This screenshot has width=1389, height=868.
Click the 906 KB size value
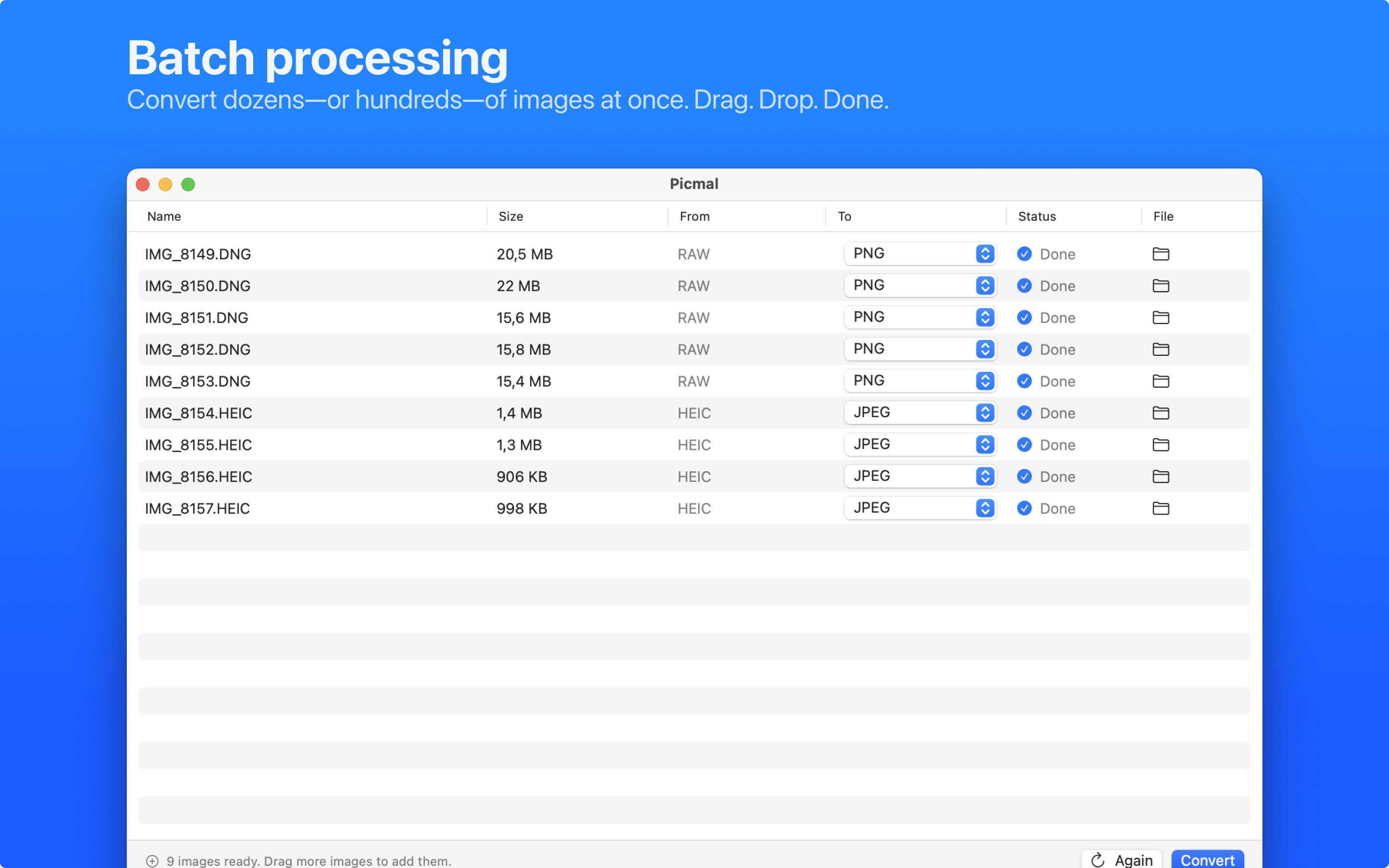[x=522, y=476]
